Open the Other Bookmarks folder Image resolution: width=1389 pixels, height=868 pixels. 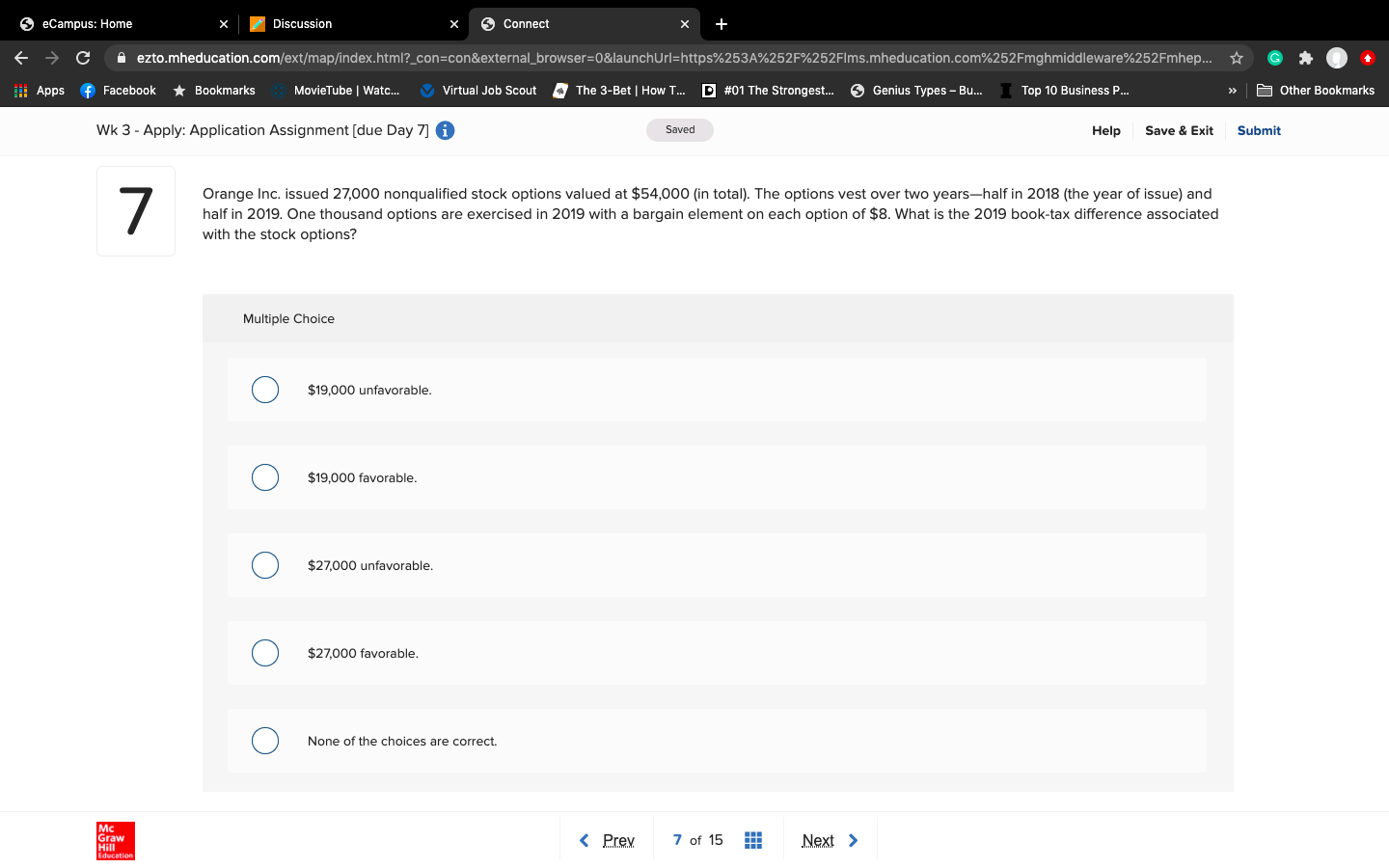click(1316, 91)
